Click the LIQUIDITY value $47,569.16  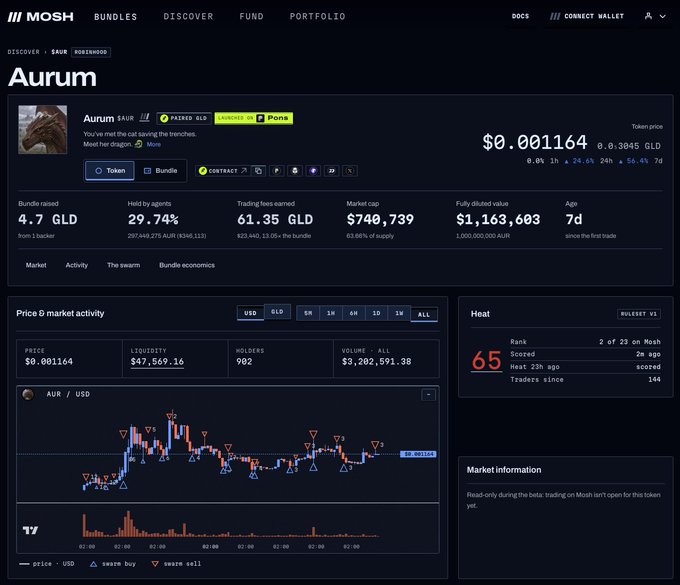(x=157, y=362)
